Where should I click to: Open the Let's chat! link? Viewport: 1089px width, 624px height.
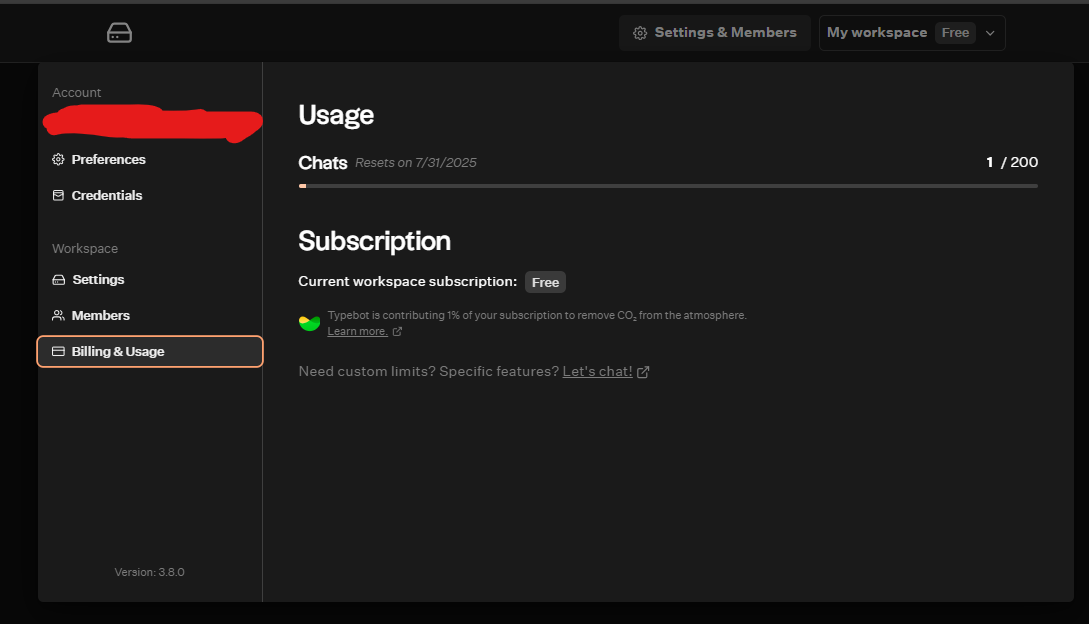coord(597,371)
